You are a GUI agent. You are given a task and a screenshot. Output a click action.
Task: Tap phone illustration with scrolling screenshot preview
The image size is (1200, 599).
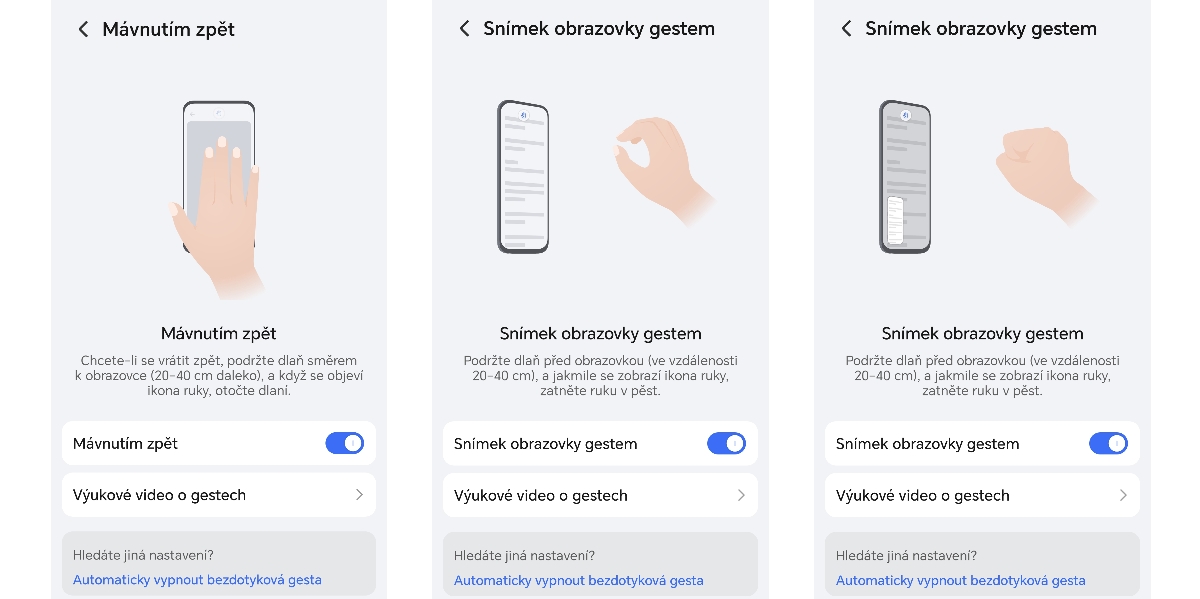(905, 176)
